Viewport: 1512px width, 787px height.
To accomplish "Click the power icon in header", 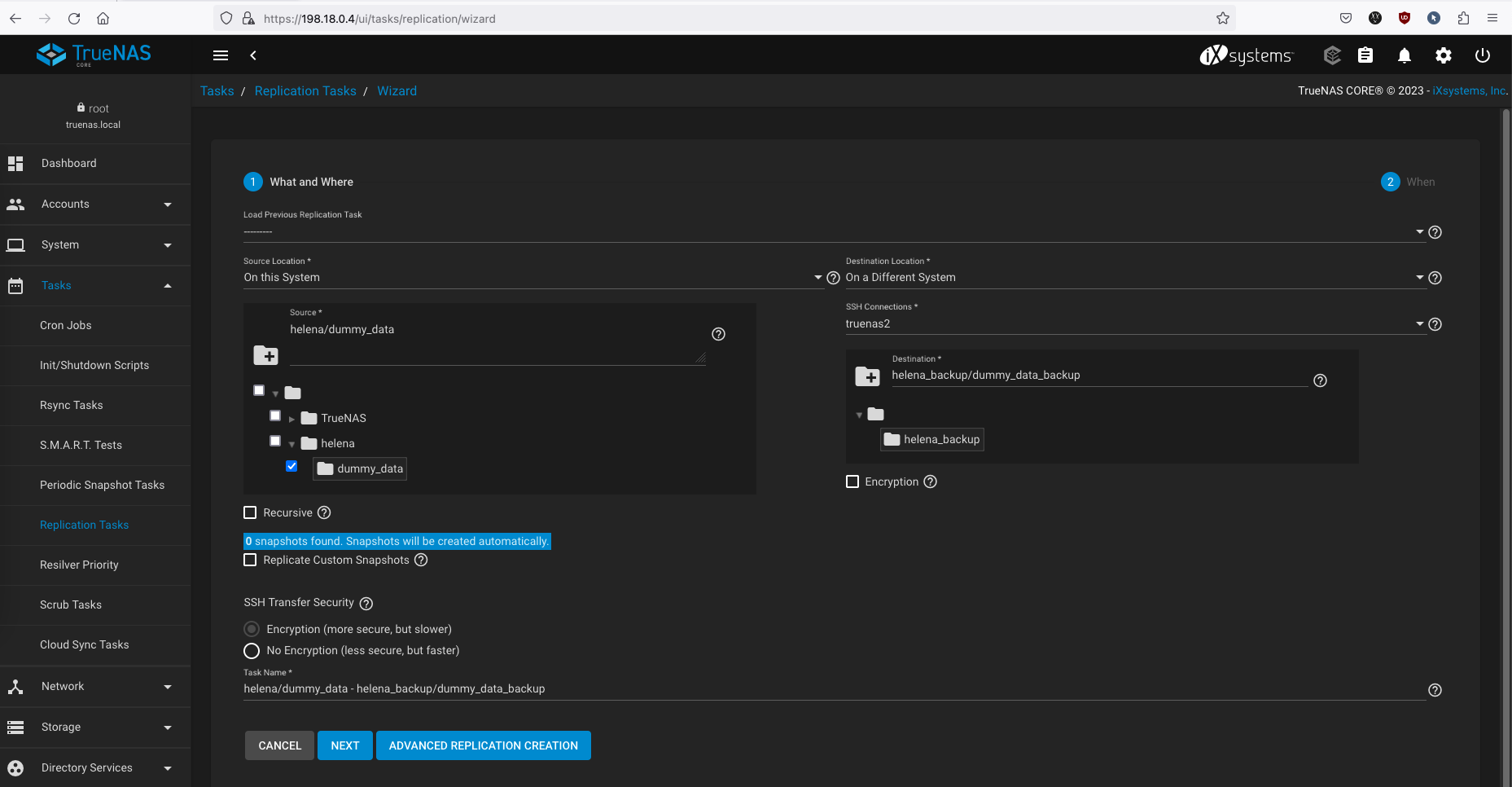I will click(1482, 55).
